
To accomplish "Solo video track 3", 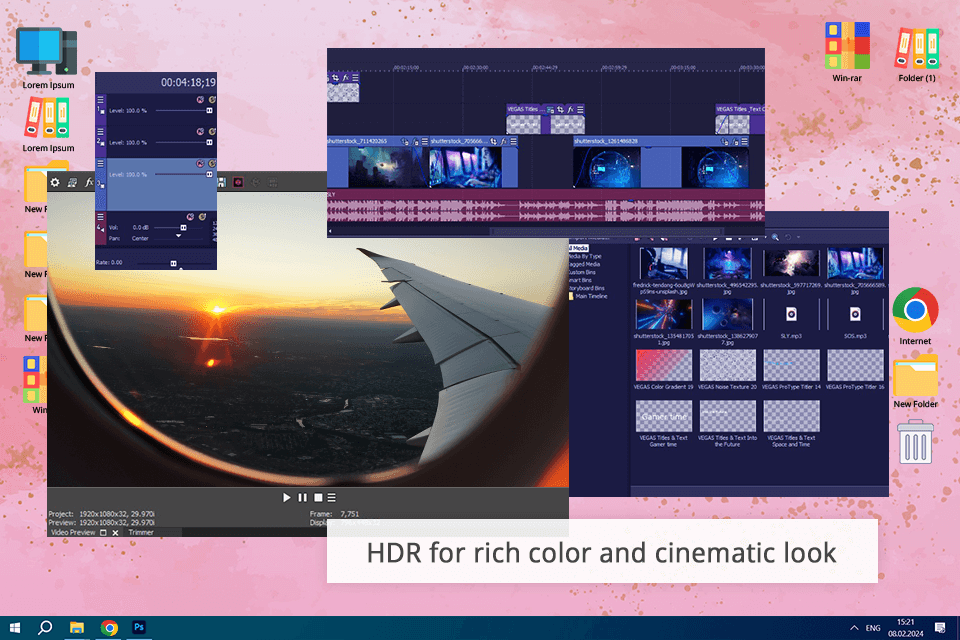I will 212,164.
